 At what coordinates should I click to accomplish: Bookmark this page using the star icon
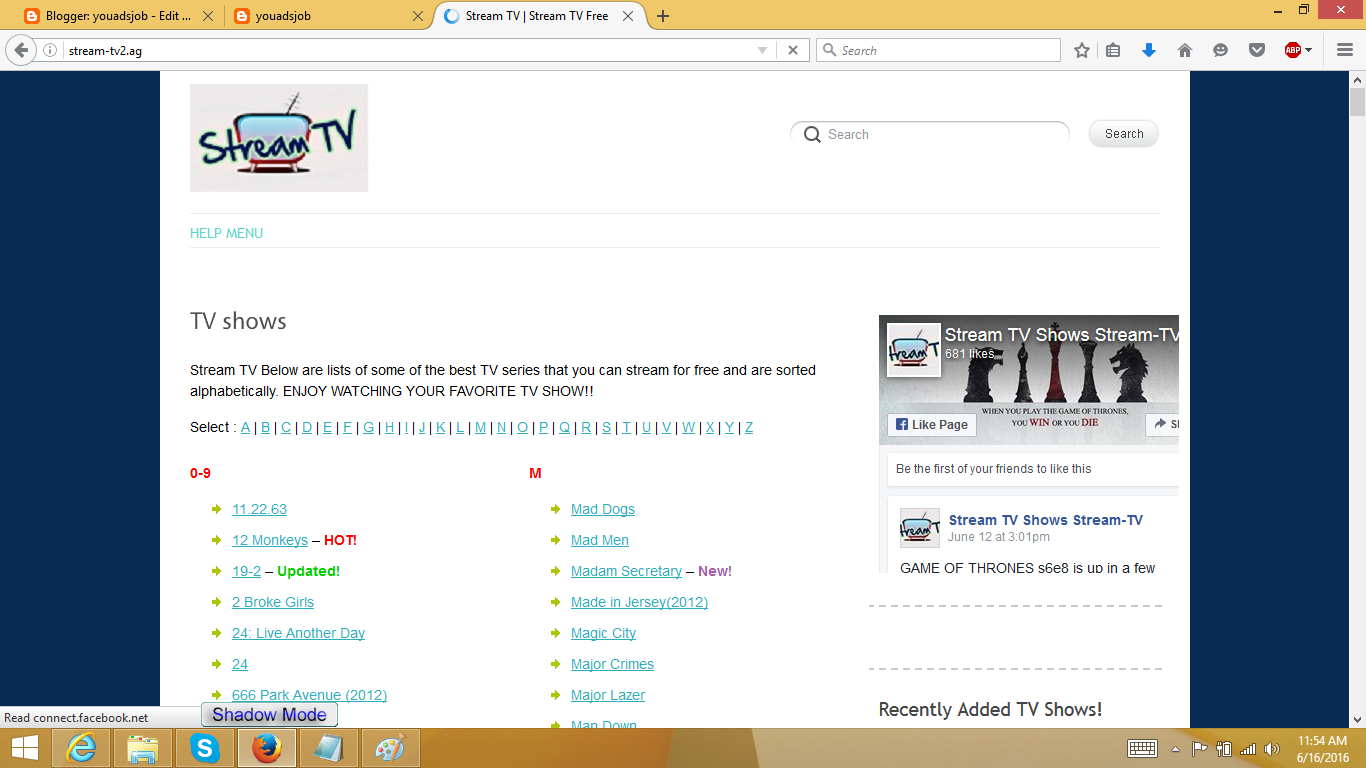coord(1082,49)
